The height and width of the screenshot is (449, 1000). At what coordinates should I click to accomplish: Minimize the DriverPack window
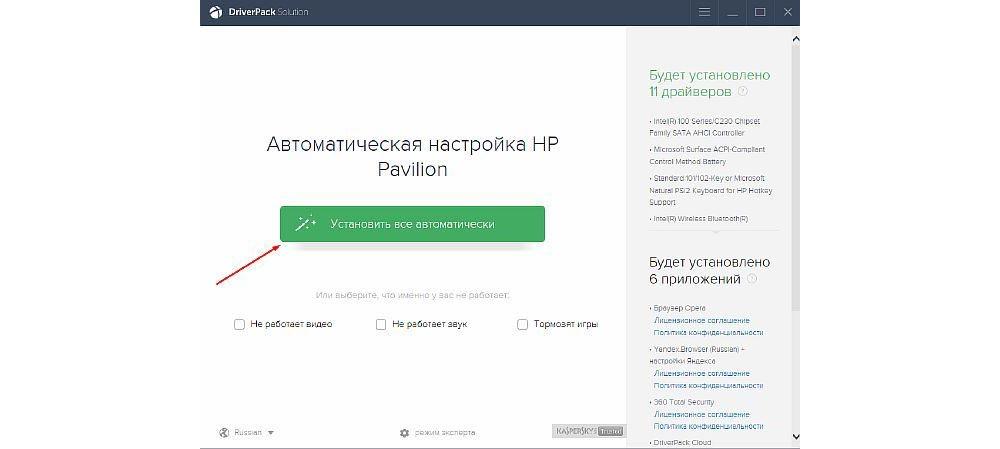point(732,12)
